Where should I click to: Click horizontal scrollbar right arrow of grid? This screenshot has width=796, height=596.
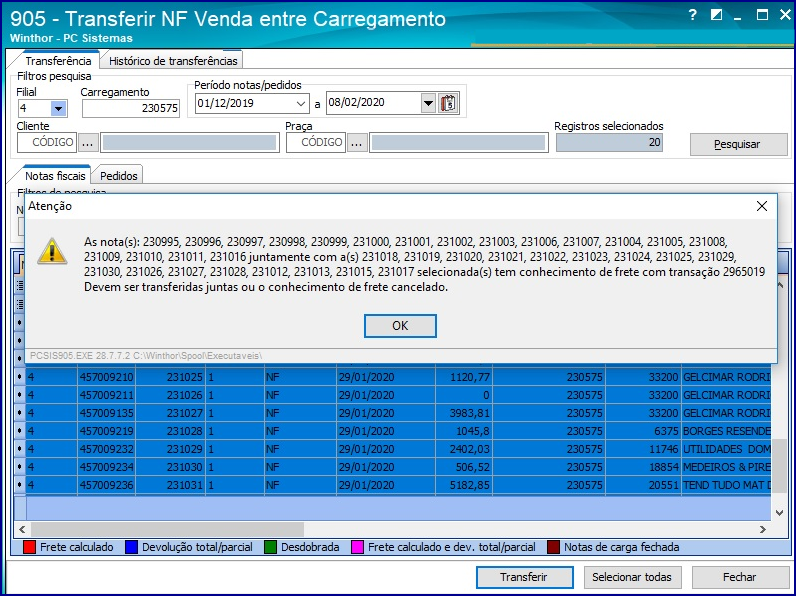(x=762, y=529)
